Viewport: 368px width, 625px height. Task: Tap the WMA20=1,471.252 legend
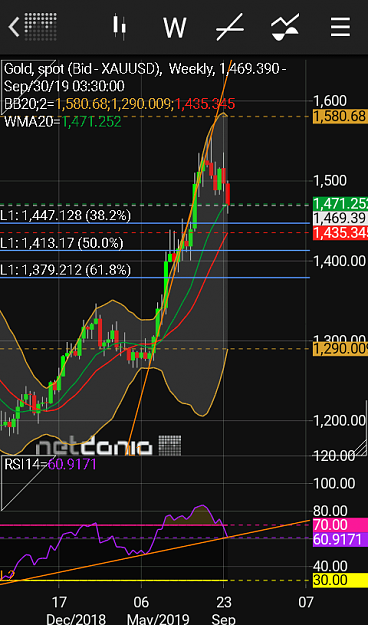(x=63, y=122)
